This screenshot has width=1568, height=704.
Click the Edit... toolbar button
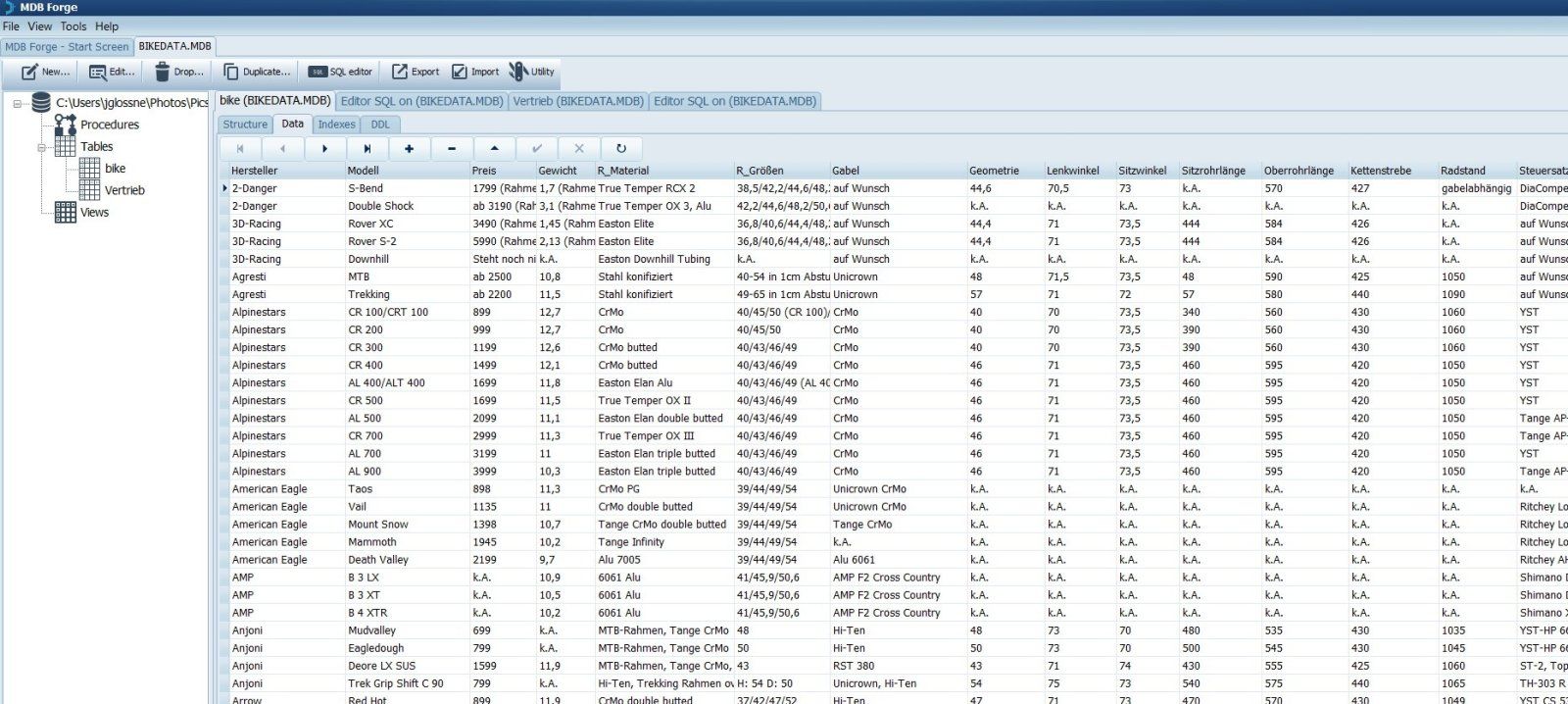(112, 72)
